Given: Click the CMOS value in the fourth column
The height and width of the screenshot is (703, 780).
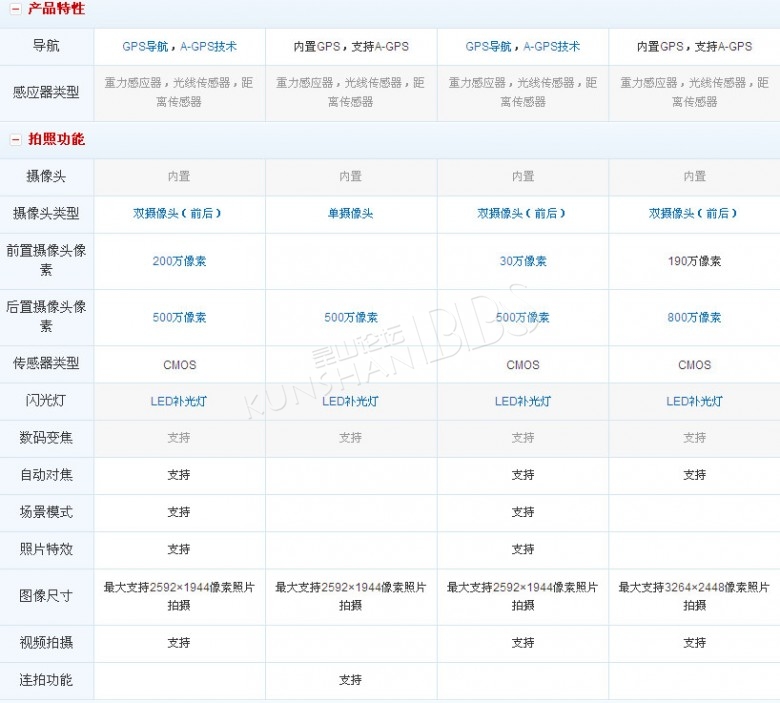Looking at the screenshot, I should 694,365.
